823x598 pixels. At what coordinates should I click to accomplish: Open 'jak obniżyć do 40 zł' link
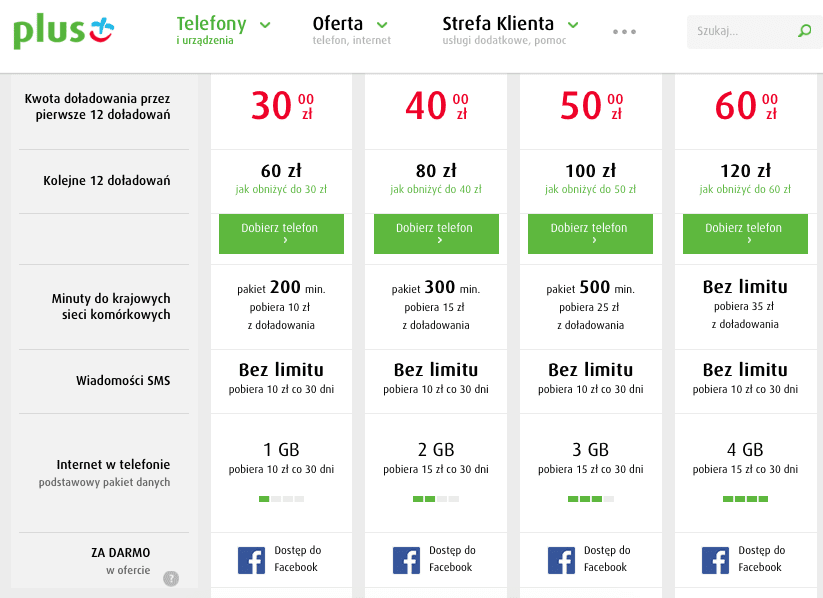436,190
